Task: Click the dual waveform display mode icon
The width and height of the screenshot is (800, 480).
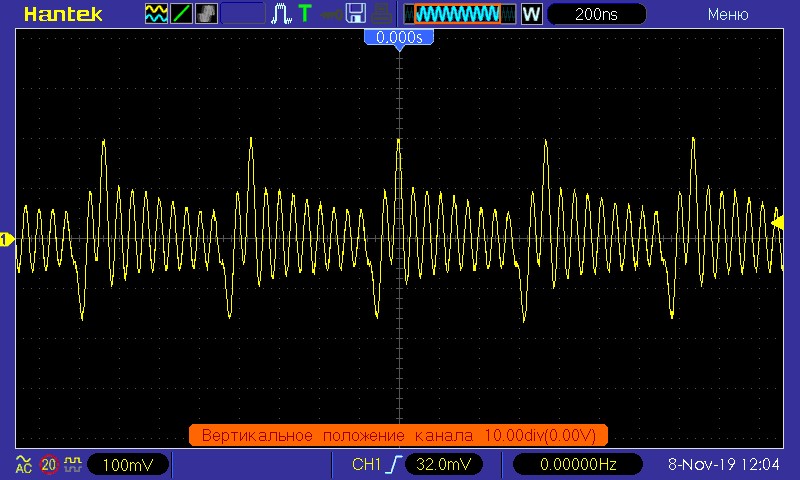Action: pyautogui.click(x=156, y=14)
